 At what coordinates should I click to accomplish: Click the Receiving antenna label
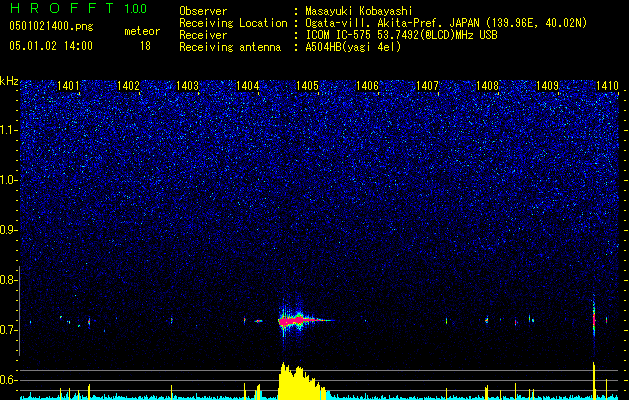[230, 47]
